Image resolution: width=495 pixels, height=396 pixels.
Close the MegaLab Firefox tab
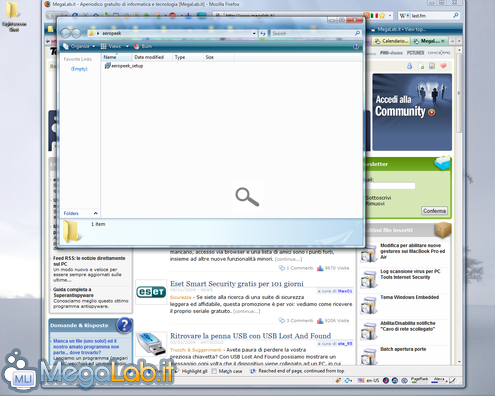pyautogui.click(x=443, y=41)
